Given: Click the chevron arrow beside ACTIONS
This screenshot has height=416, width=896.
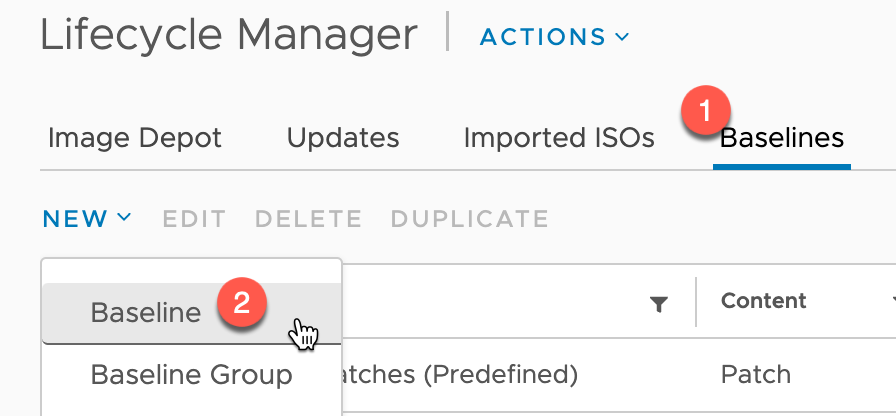Looking at the screenshot, I should (x=622, y=37).
